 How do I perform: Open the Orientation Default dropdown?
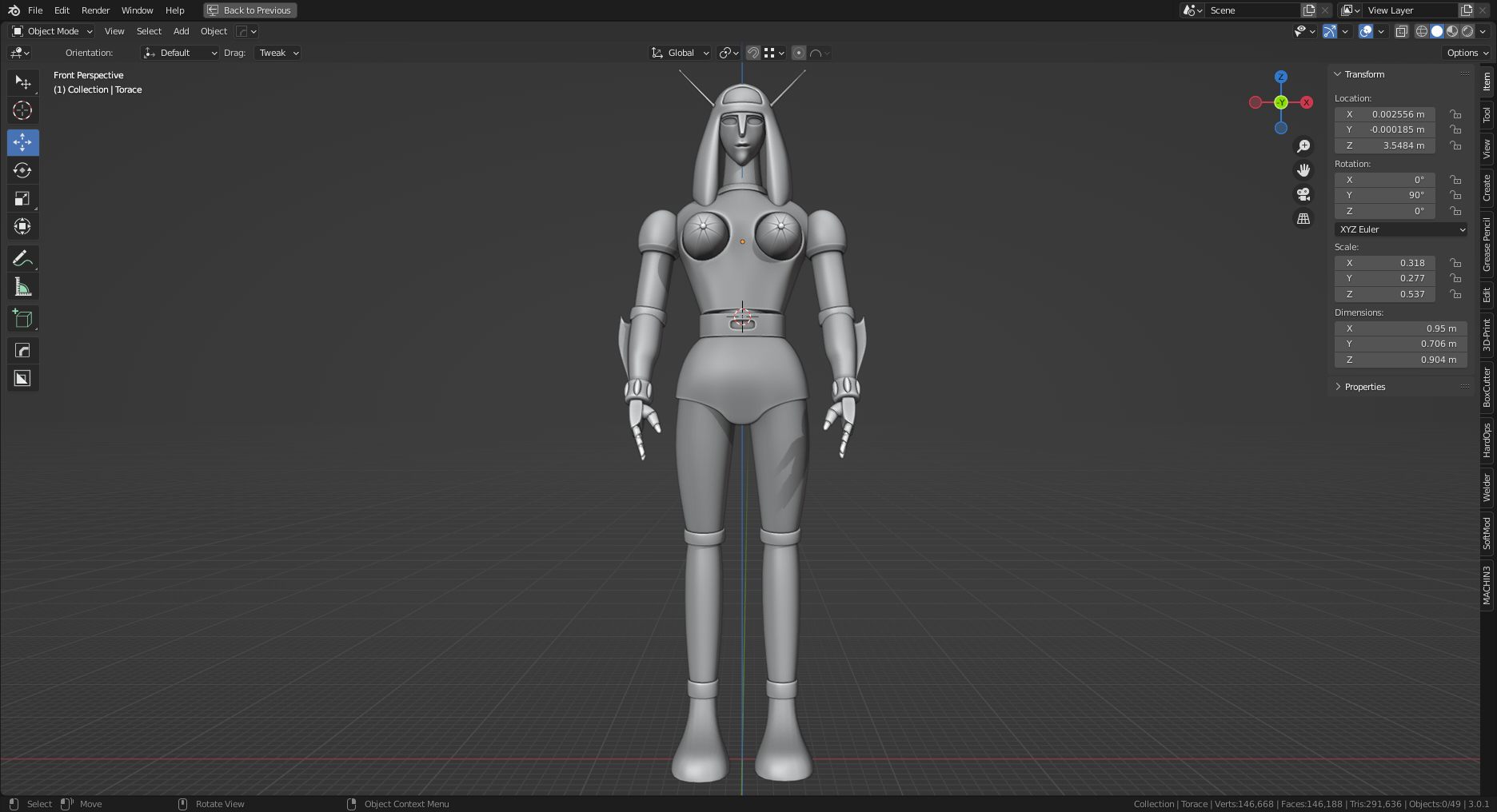pyautogui.click(x=180, y=53)
